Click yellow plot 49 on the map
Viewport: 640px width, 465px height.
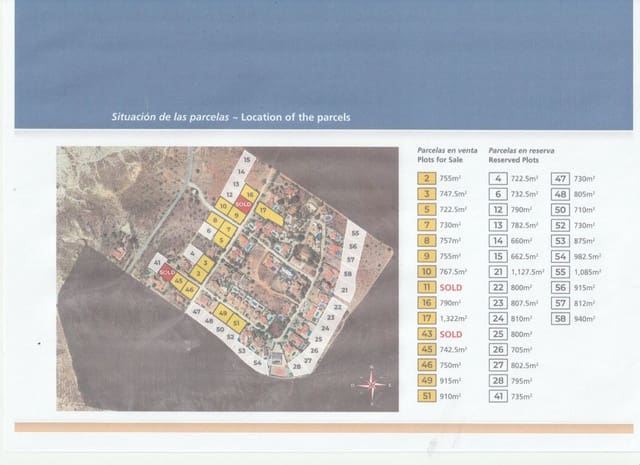coord(223,314)
